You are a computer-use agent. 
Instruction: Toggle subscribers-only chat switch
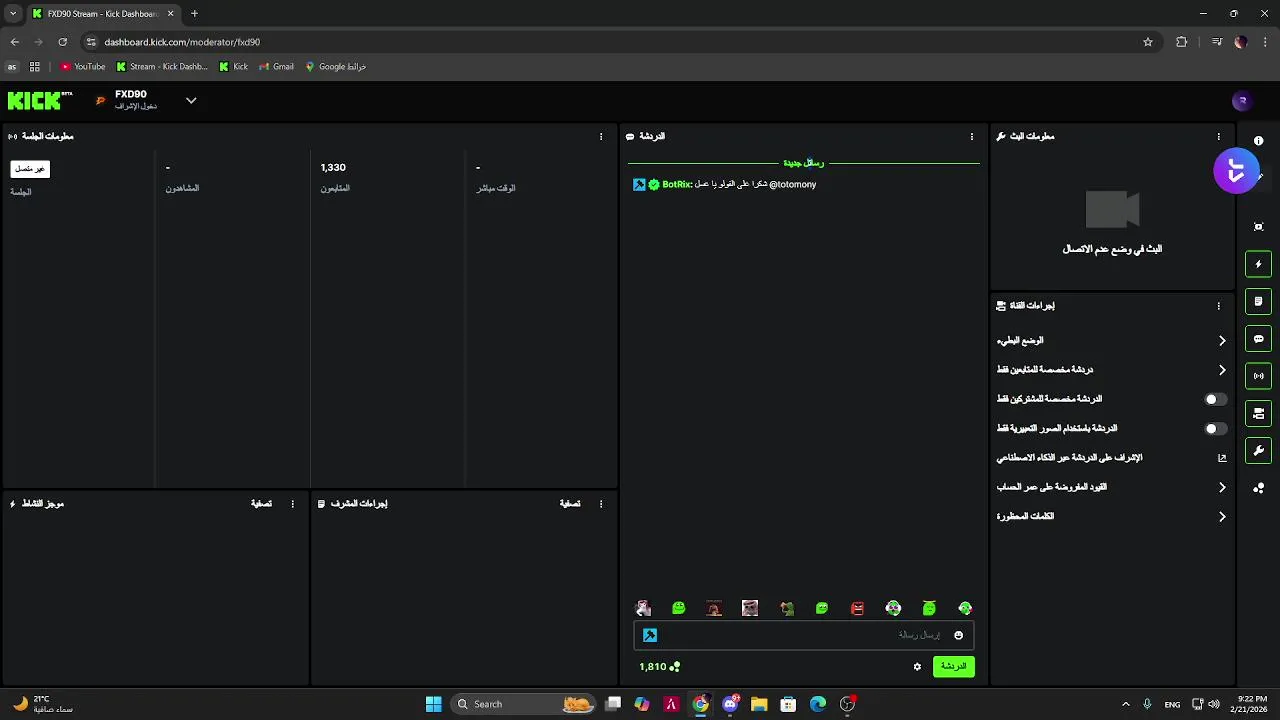click(1215, 399)
